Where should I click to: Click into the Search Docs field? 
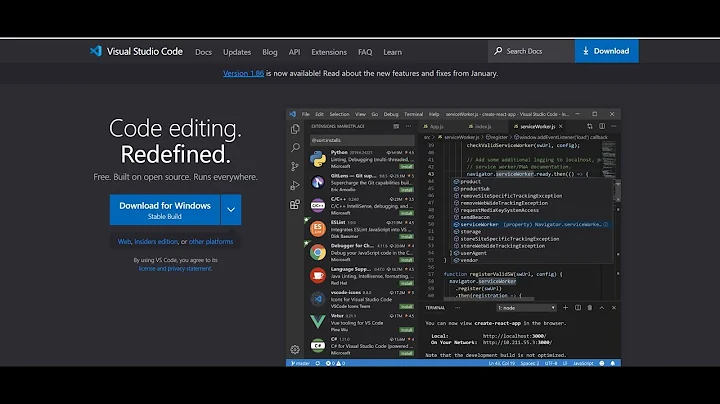point(531,51)
